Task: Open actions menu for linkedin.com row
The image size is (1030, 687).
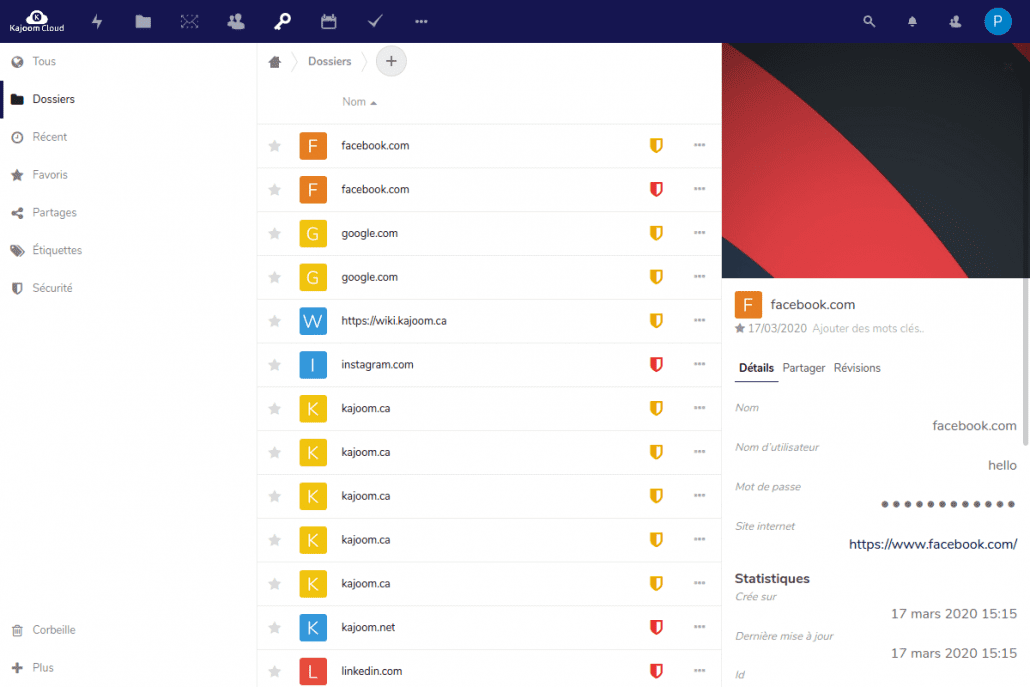Action: tap(699, 671)
